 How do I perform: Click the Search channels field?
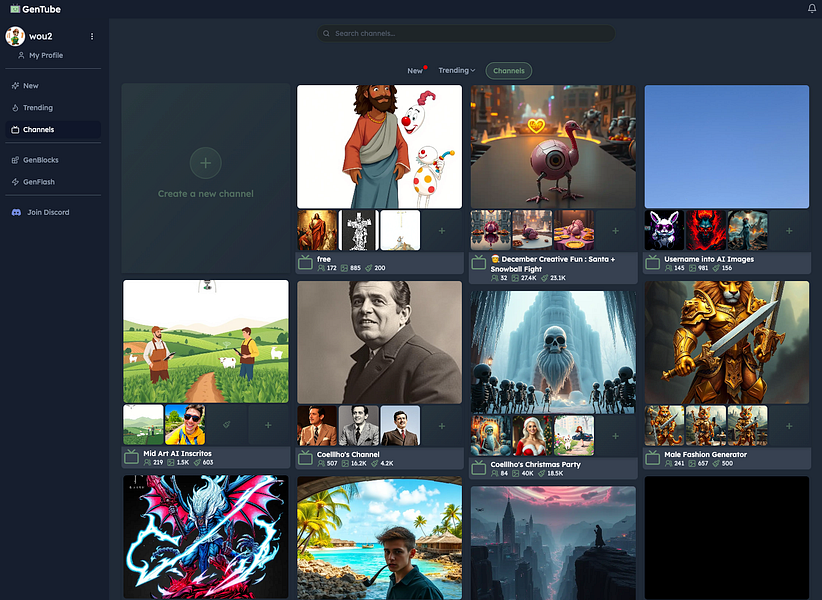pos(465,33)
